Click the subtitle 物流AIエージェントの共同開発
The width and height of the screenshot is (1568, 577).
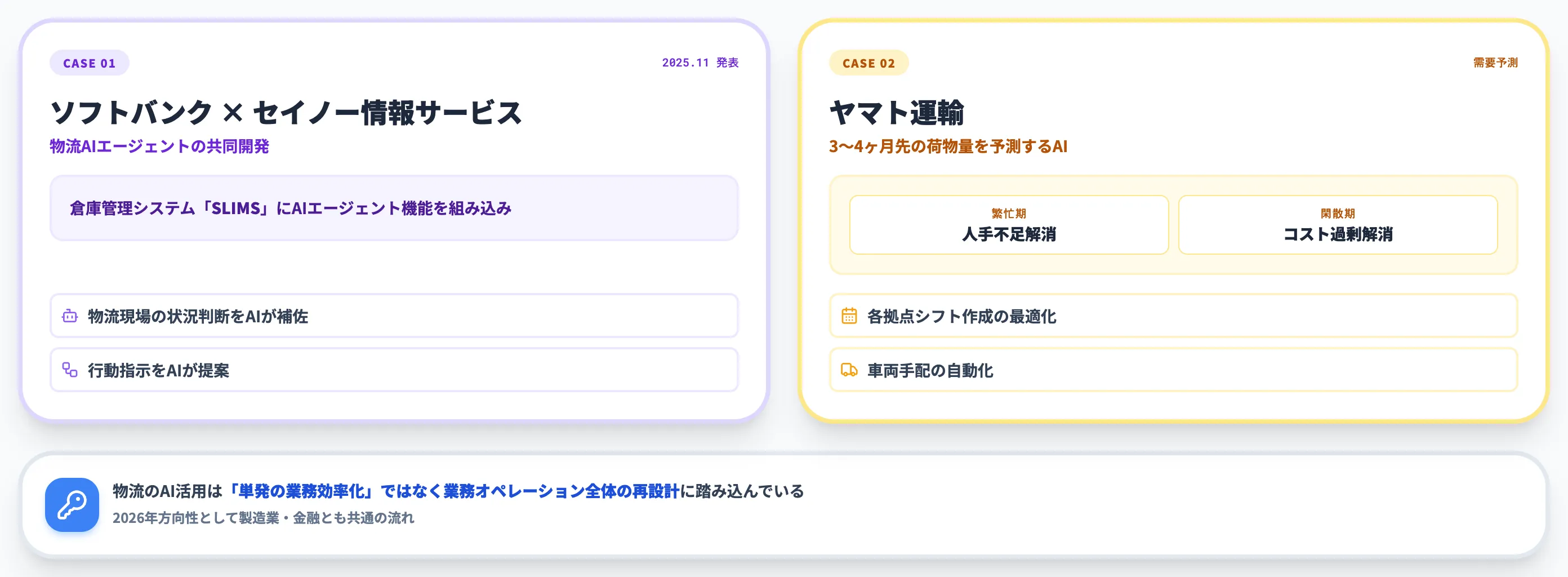[x=159, y=147]
